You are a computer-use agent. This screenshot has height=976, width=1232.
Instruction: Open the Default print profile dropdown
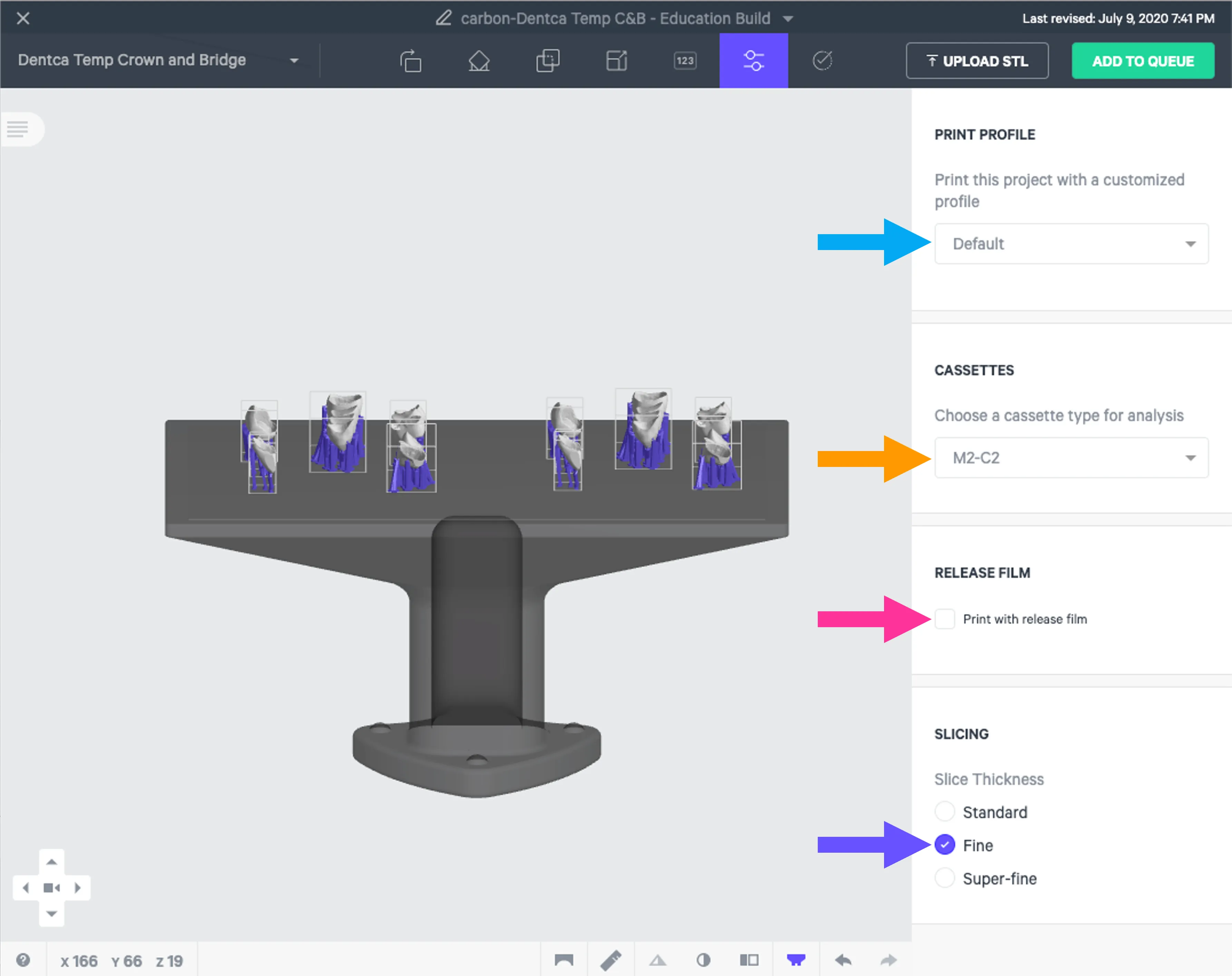click(x=1071, y=244)
